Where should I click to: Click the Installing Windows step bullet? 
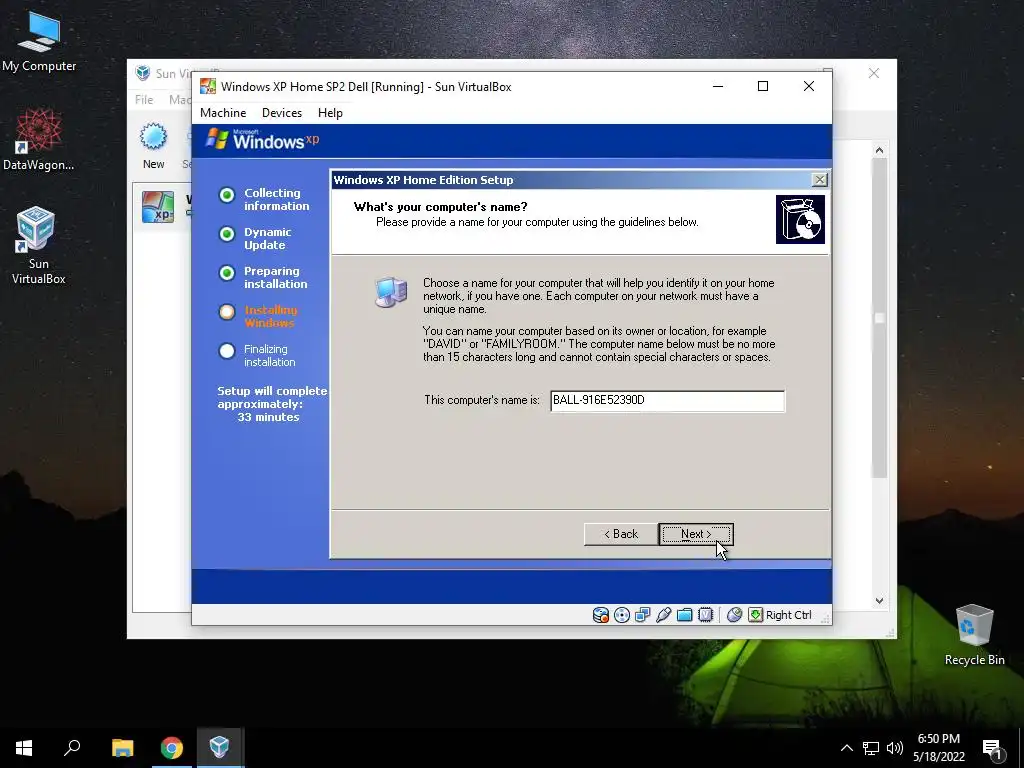pos(227,312)
